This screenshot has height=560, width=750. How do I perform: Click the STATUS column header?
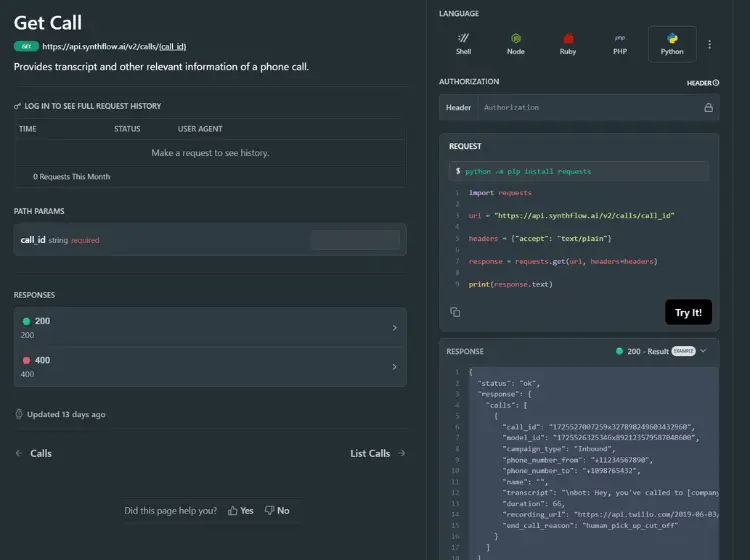127,129
